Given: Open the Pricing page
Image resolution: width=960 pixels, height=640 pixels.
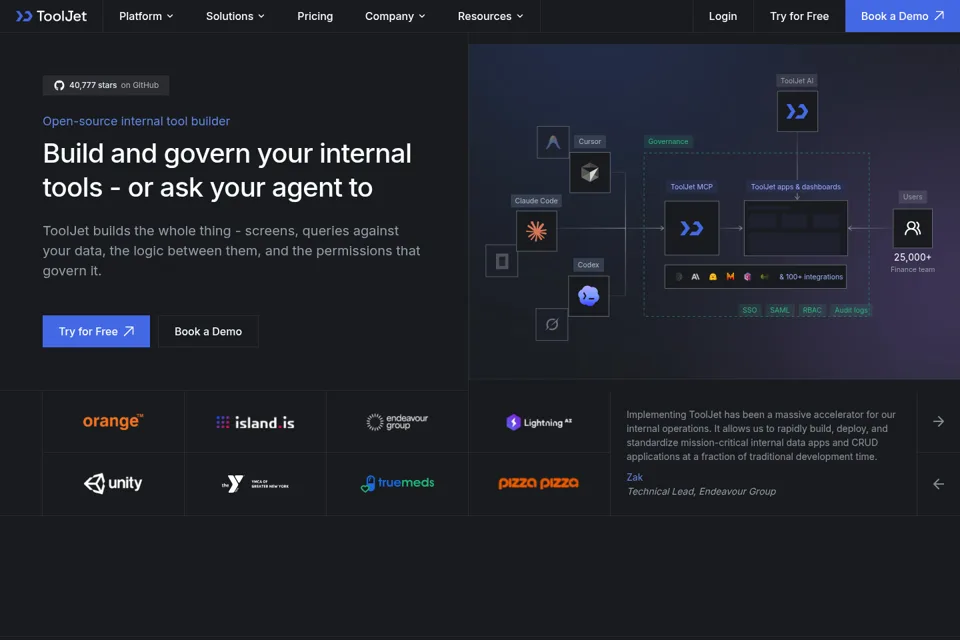Looking at the screenshot, I should [315, 16].
